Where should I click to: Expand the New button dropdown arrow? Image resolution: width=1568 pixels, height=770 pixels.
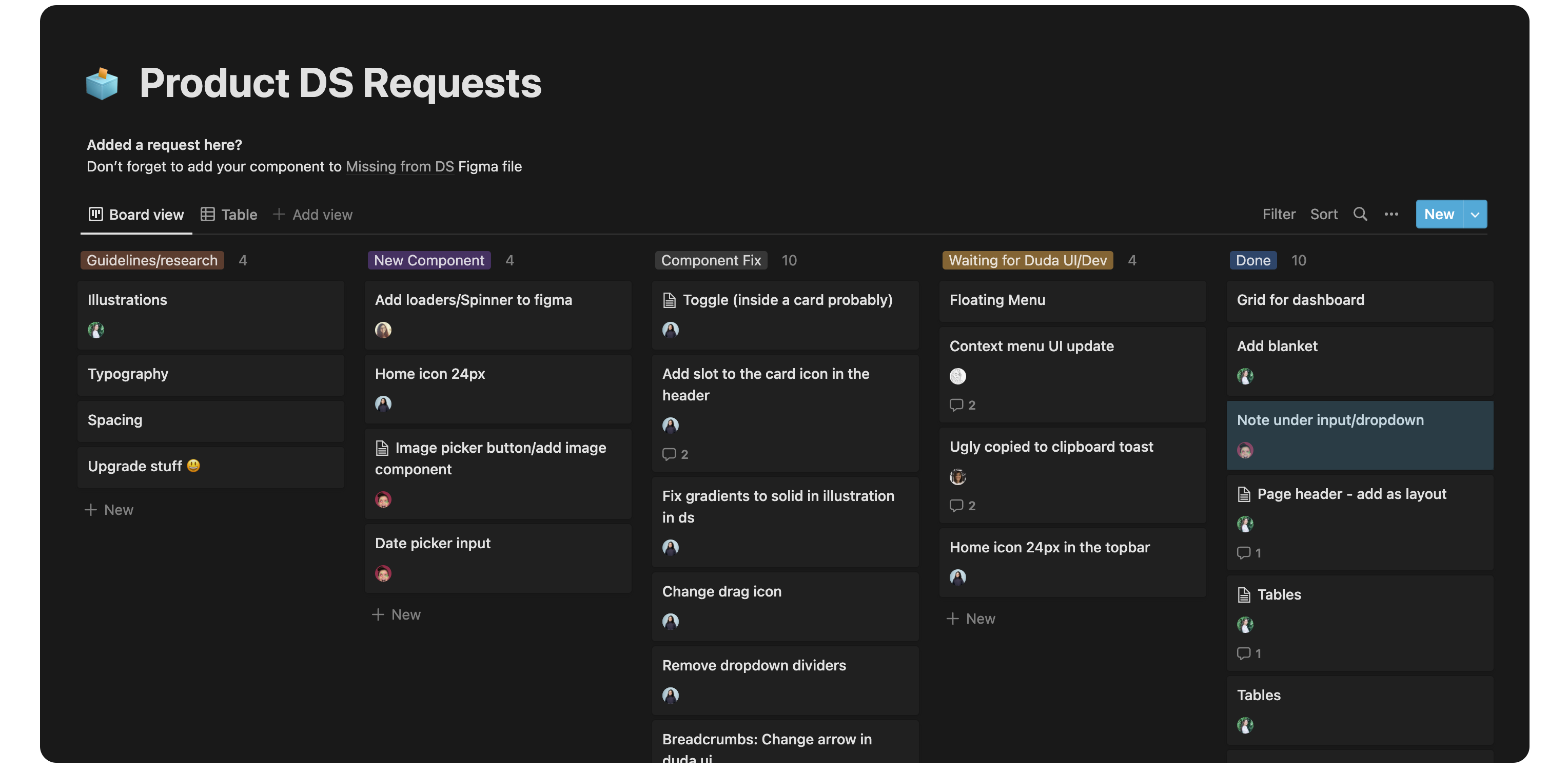[x=1474, y=215]
